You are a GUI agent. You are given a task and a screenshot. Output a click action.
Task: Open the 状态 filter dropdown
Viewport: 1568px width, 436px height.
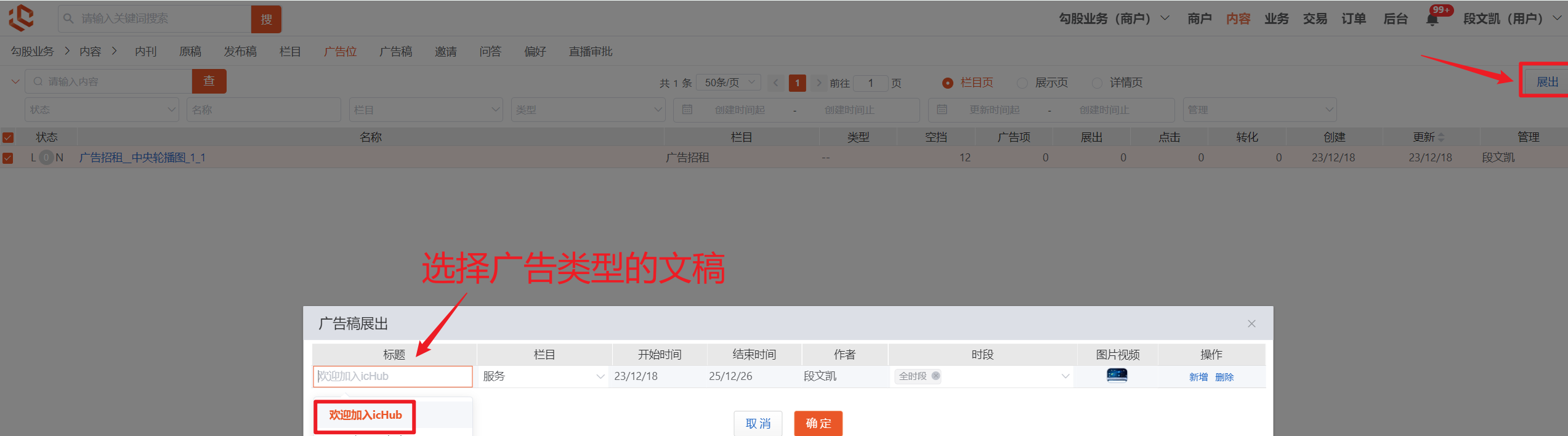tap(102, 110)
